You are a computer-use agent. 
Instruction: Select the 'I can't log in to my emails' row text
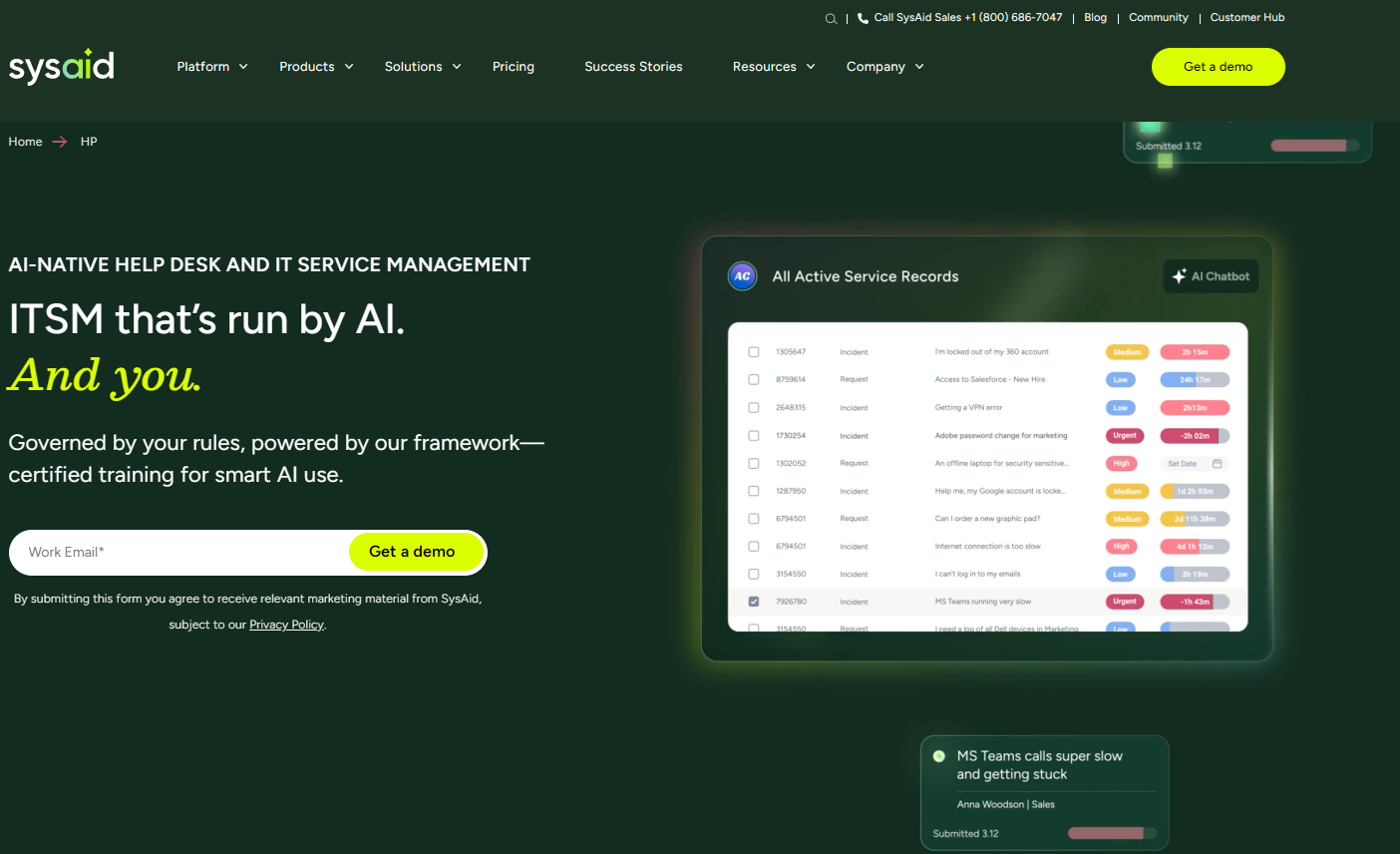977,575
